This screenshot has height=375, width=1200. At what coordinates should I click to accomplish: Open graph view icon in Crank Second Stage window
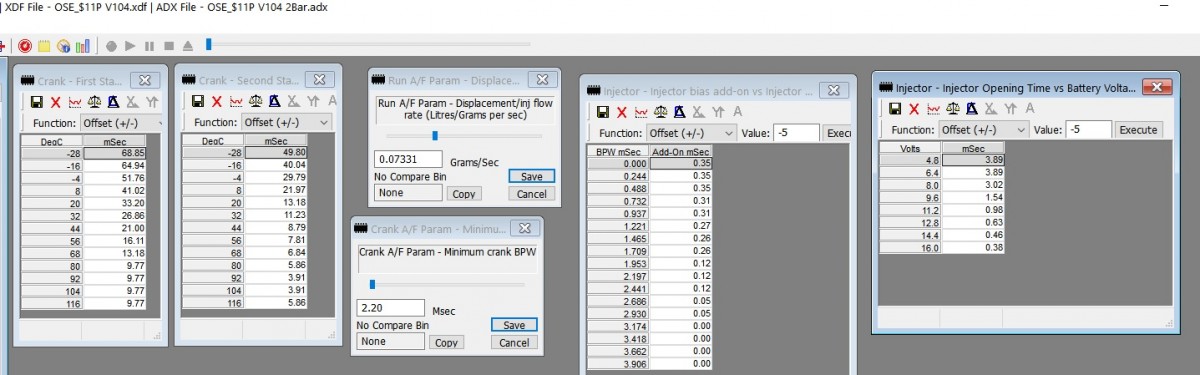236,102
